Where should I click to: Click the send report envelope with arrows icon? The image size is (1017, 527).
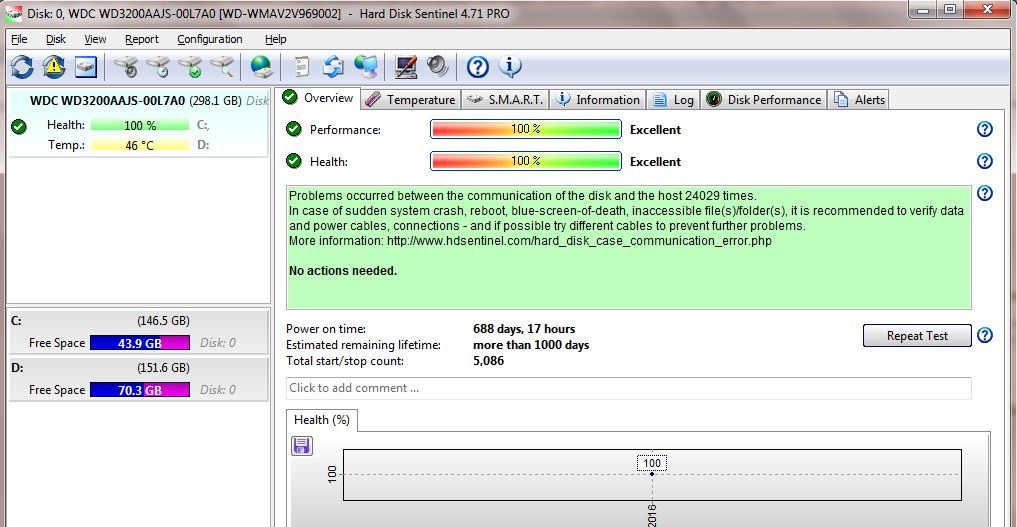point(333,67)
